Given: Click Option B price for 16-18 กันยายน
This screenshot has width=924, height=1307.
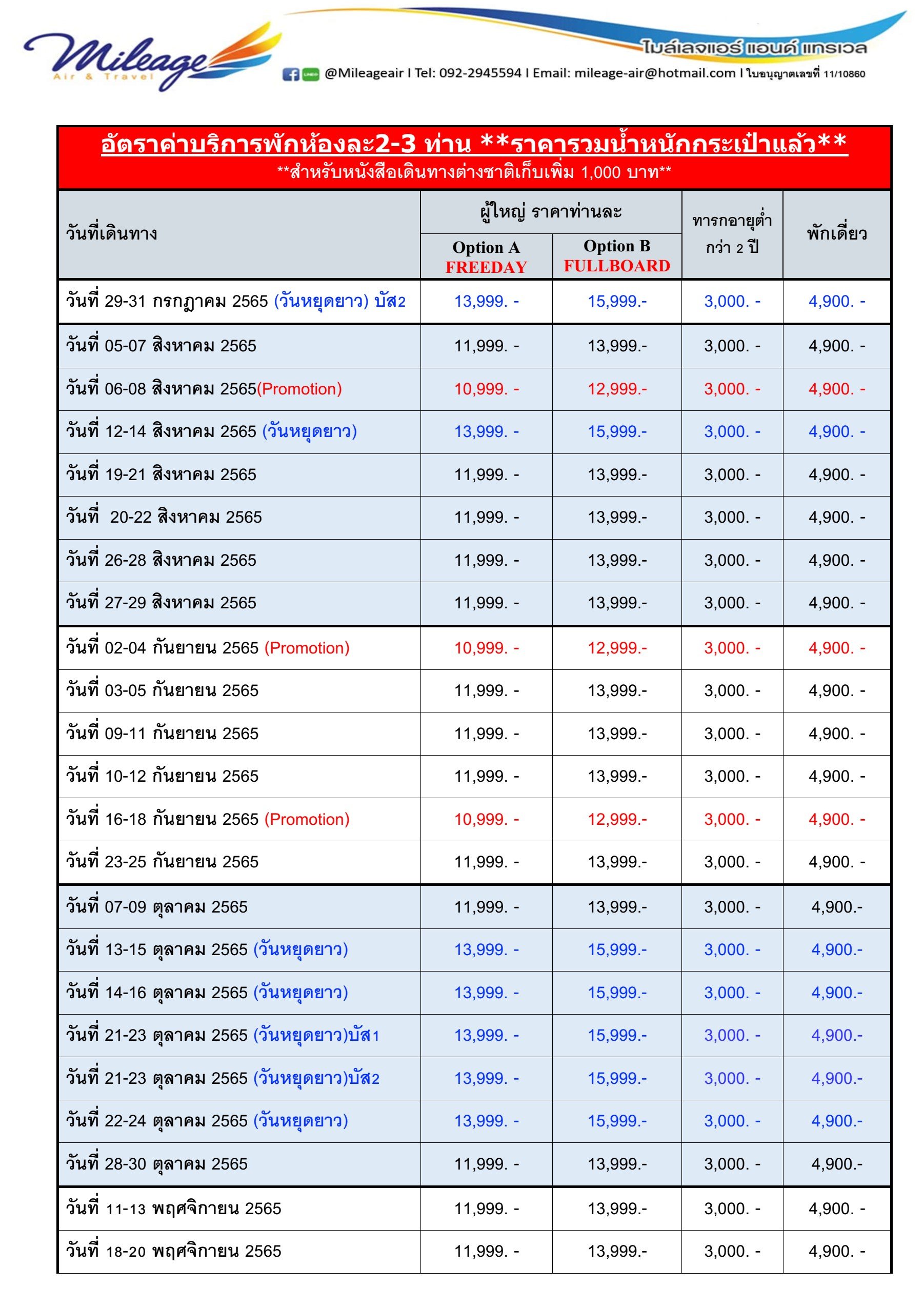Looking at the screenshot, I should pyautogui.click(x=617, y=819).
